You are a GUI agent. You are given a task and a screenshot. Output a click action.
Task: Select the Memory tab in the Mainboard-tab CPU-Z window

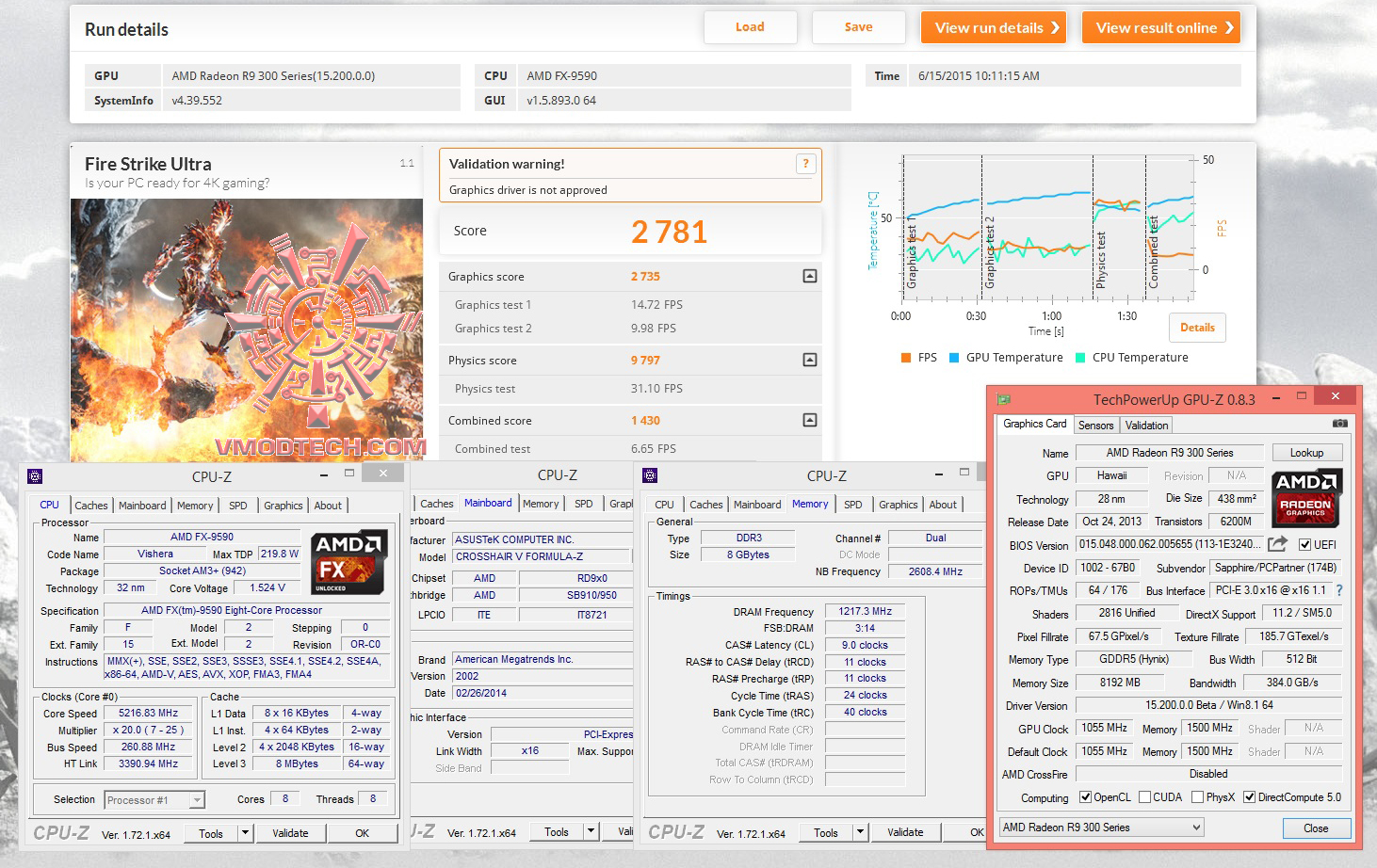coord(541,504)
